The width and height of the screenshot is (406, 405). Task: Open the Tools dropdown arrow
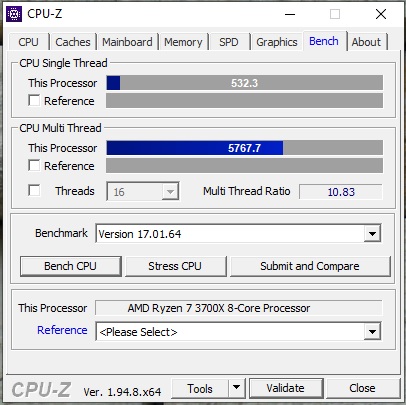[237, 388]
